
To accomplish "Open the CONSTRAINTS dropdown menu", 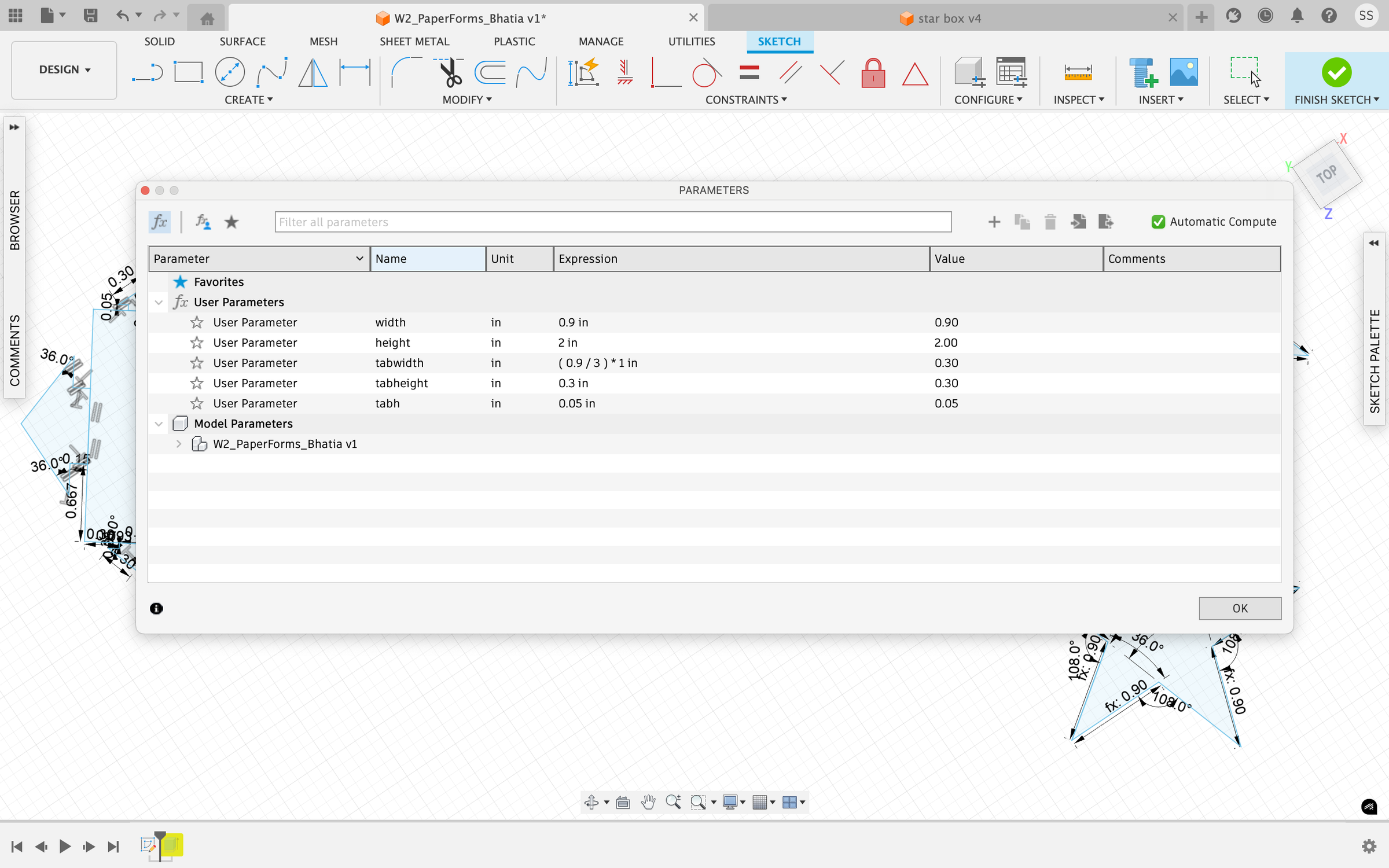I will [x=745, y=100].
